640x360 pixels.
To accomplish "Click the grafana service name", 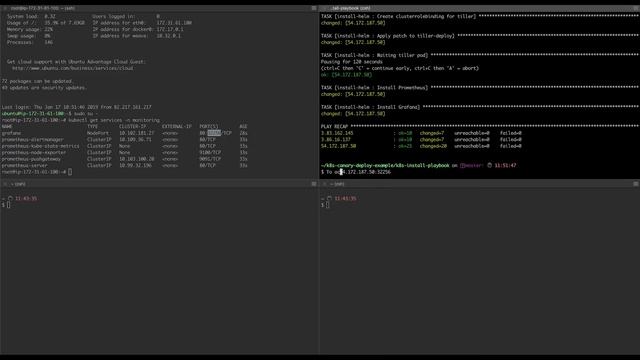I will click(11, 133).
